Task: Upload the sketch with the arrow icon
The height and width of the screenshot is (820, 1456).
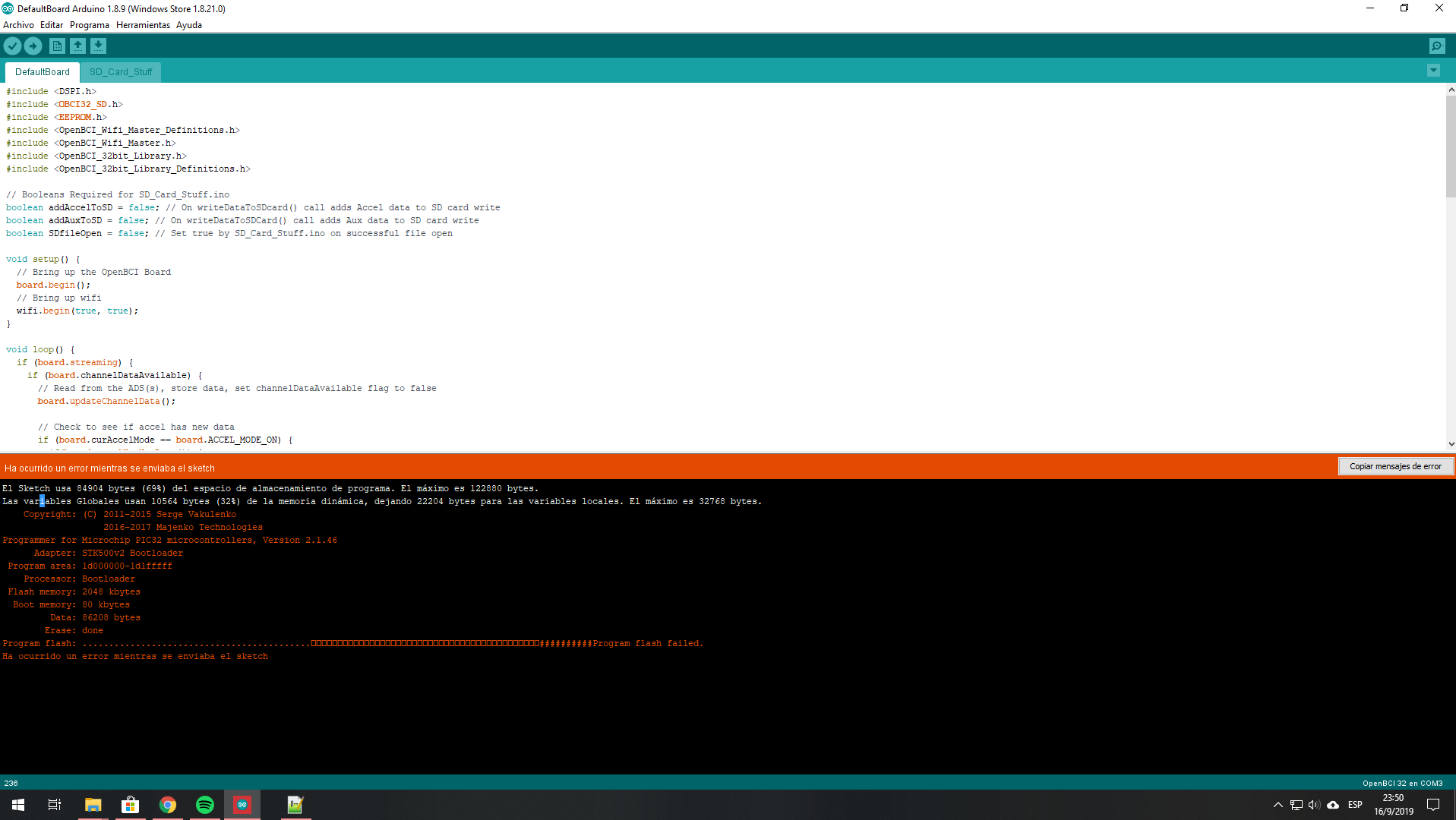Action: 33,46
